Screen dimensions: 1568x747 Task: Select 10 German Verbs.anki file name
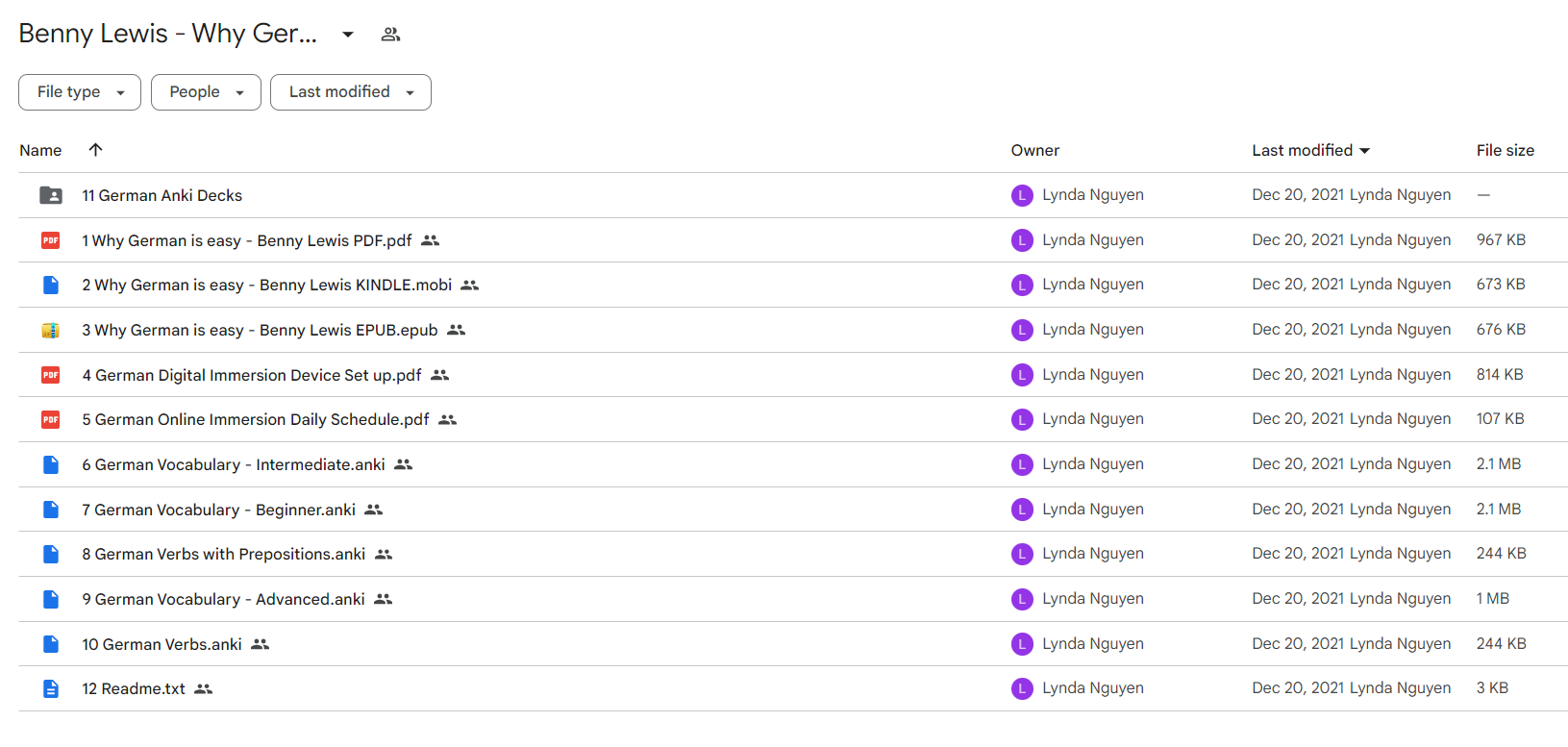click(162, 644)
